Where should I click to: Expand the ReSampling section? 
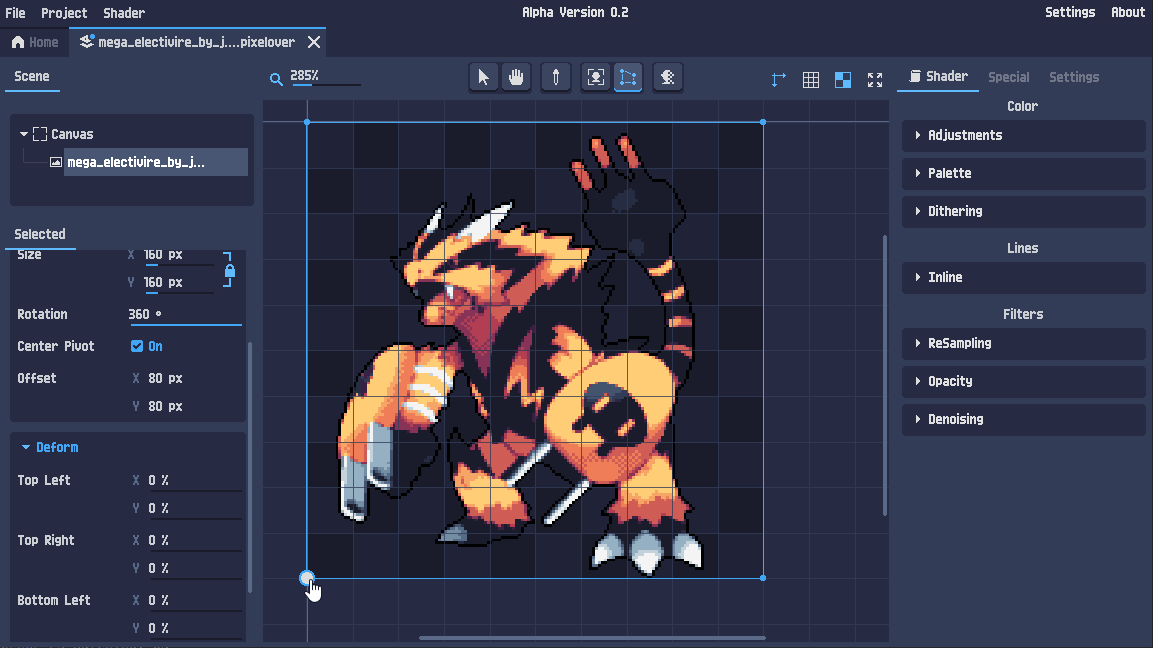(1024, 343)
